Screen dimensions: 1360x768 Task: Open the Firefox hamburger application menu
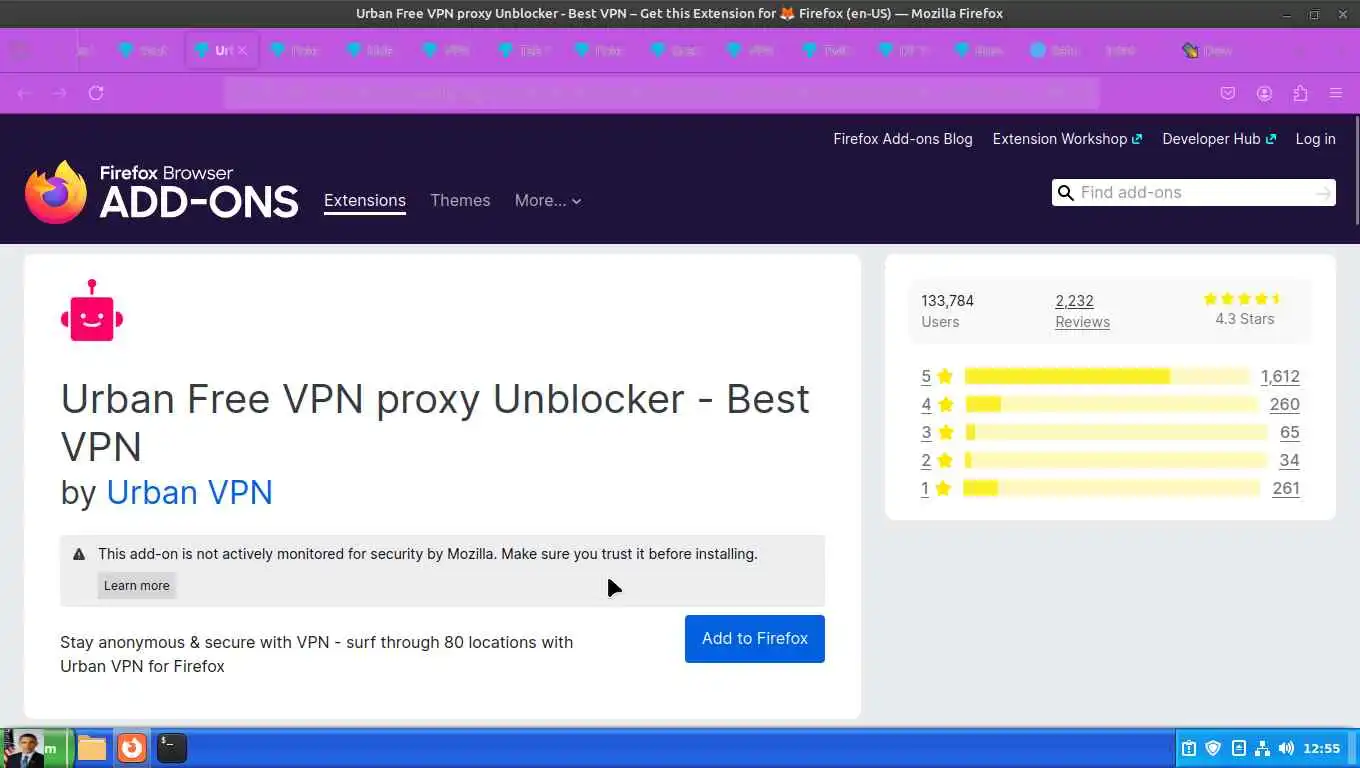[1336, 93]
